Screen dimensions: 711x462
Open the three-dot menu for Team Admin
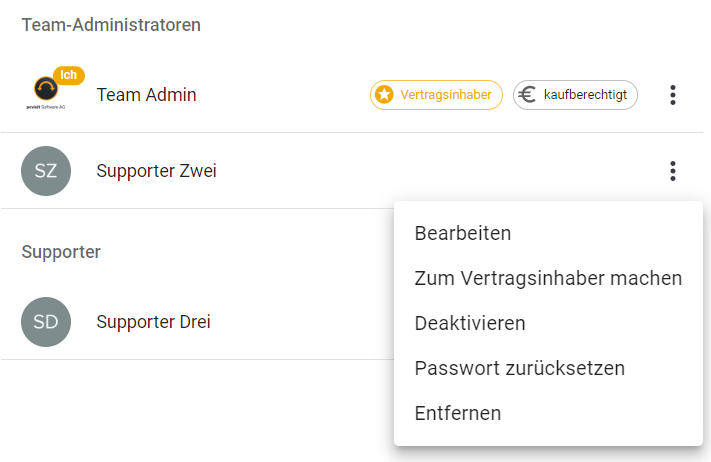[673, 95]
